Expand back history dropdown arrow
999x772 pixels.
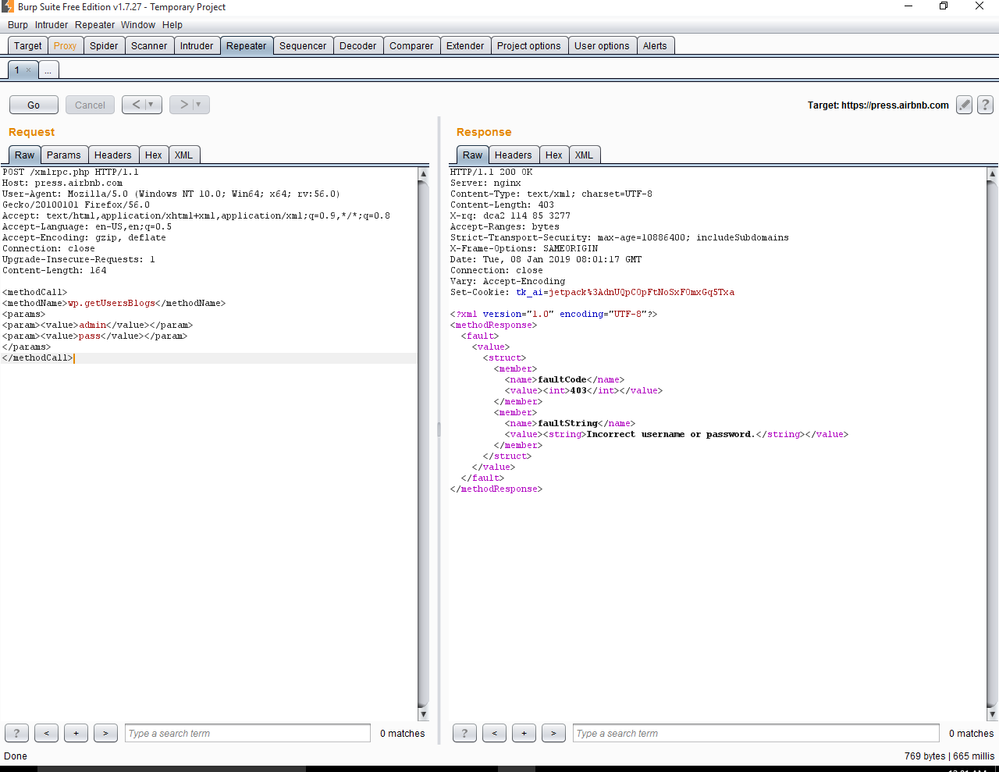click(x=151, y=104)
